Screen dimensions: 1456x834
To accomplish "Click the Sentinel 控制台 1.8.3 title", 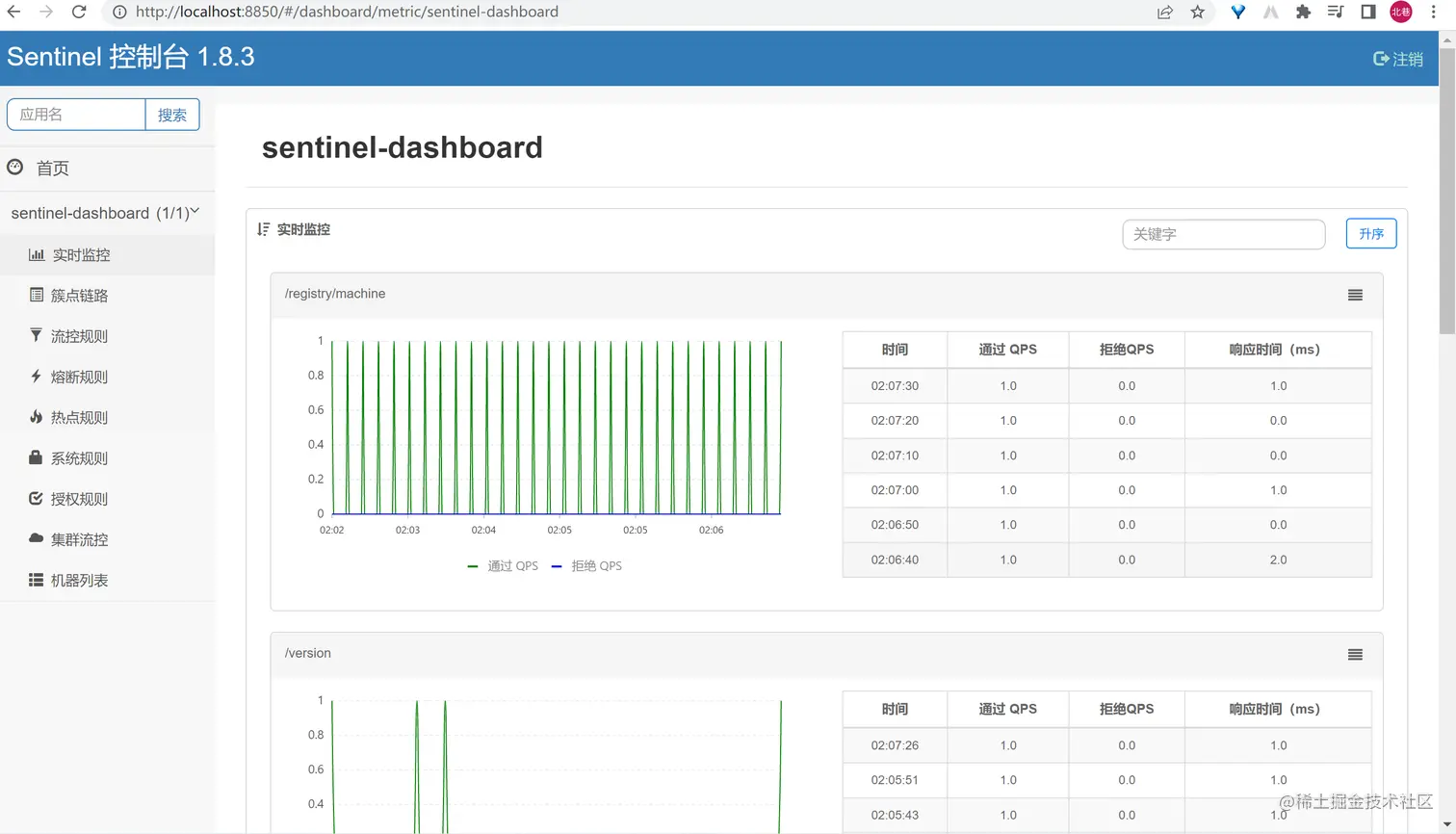I will coord(131,56).
